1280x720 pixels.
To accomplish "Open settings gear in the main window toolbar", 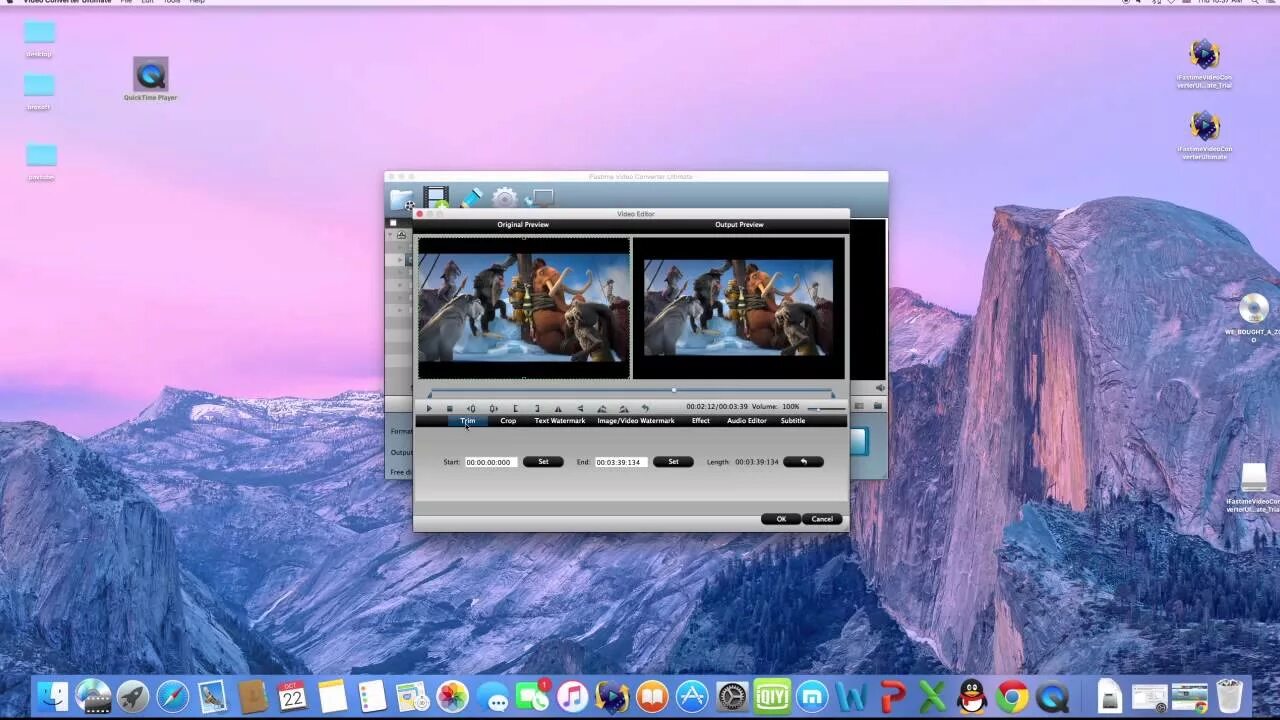I will pyautogui.click(x=505, y=197).
